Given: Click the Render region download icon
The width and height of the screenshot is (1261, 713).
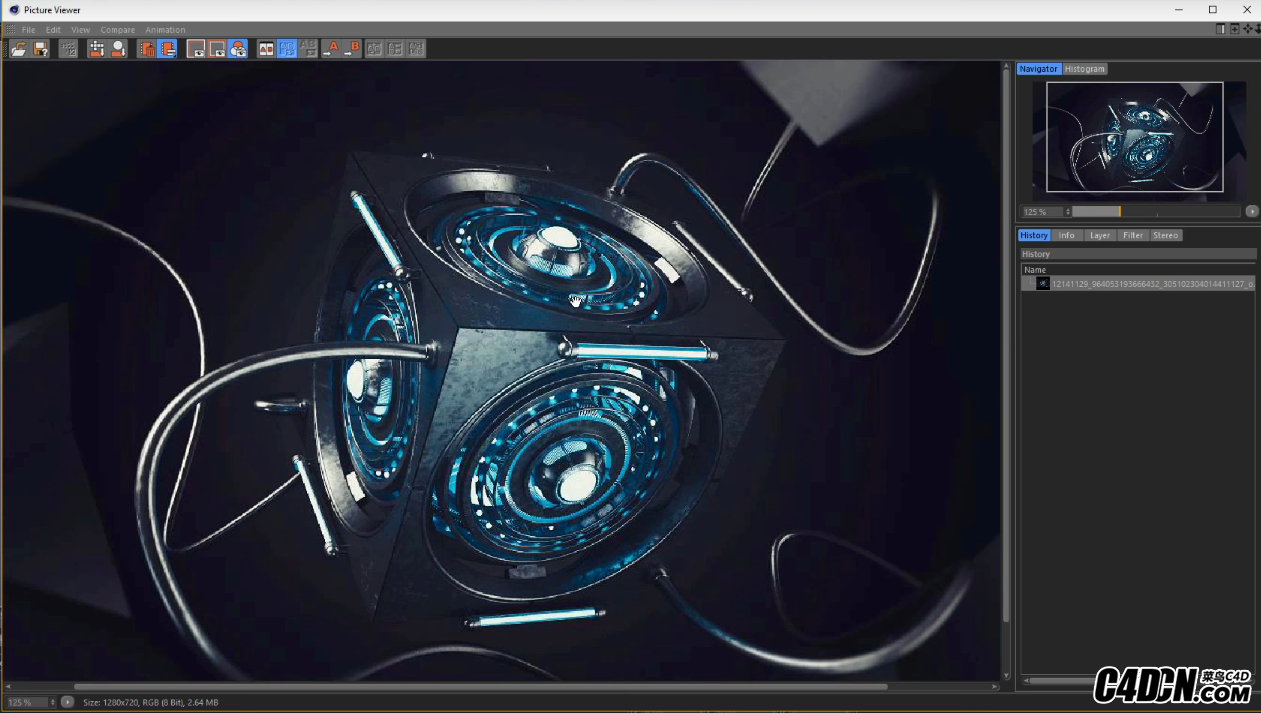Looking at the screenshot, I should click(96, 48).
